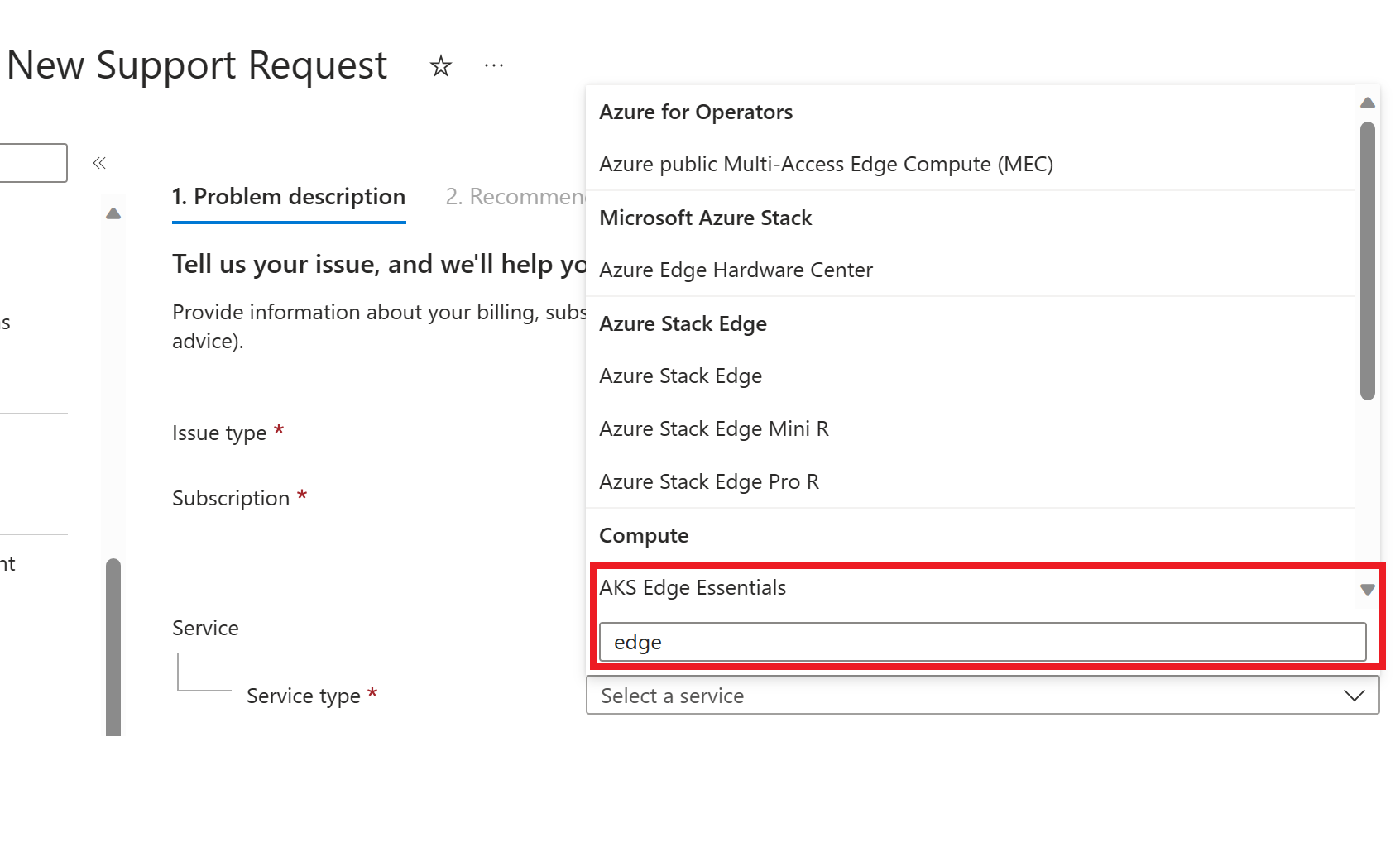Image resolution: width=1400 pixels, height=847 pixels.
Task: Pick Azure Edge Hardware Center service
Action: point(736,270)
